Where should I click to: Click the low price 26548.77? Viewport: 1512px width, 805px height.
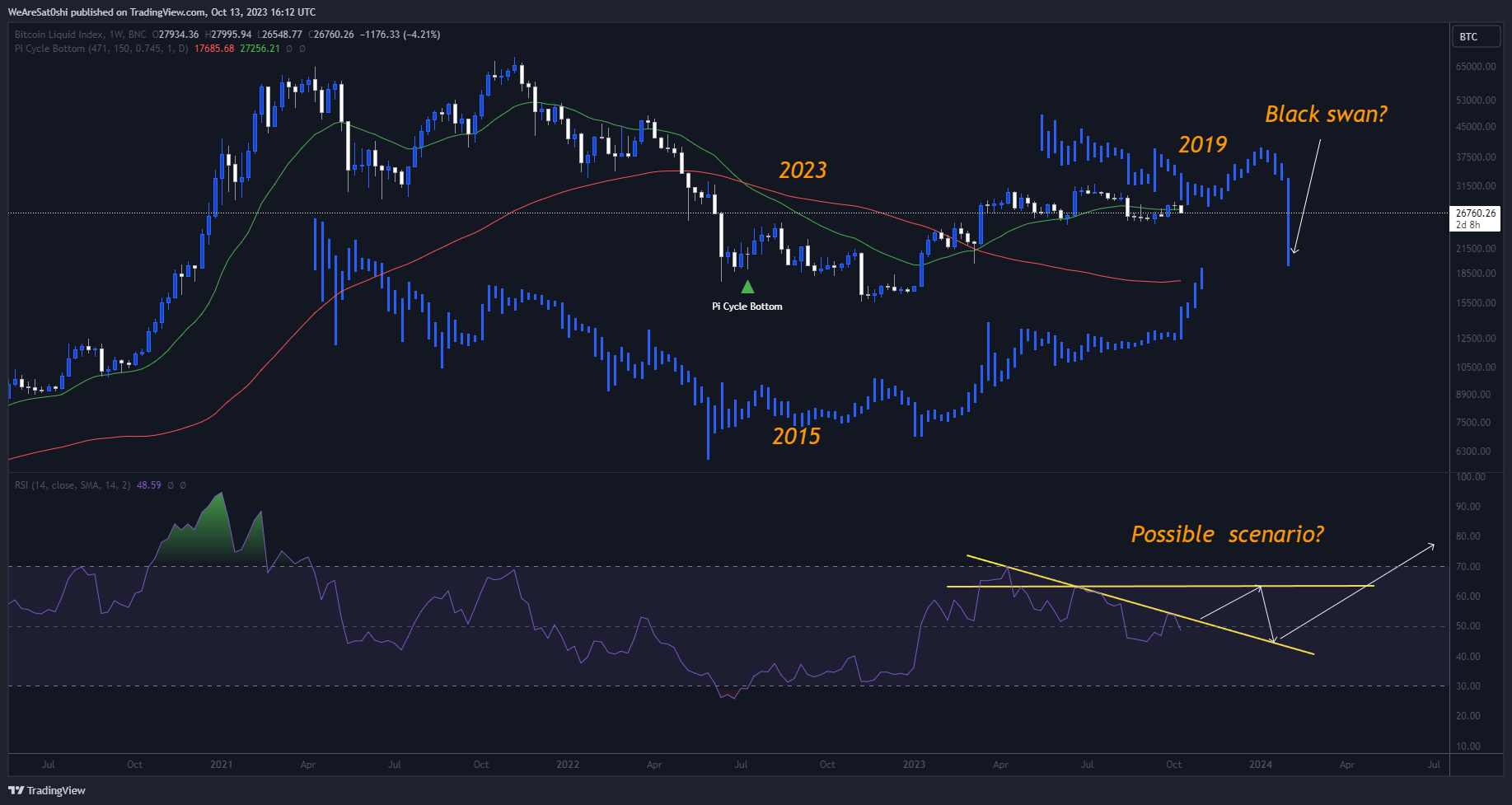282,35
